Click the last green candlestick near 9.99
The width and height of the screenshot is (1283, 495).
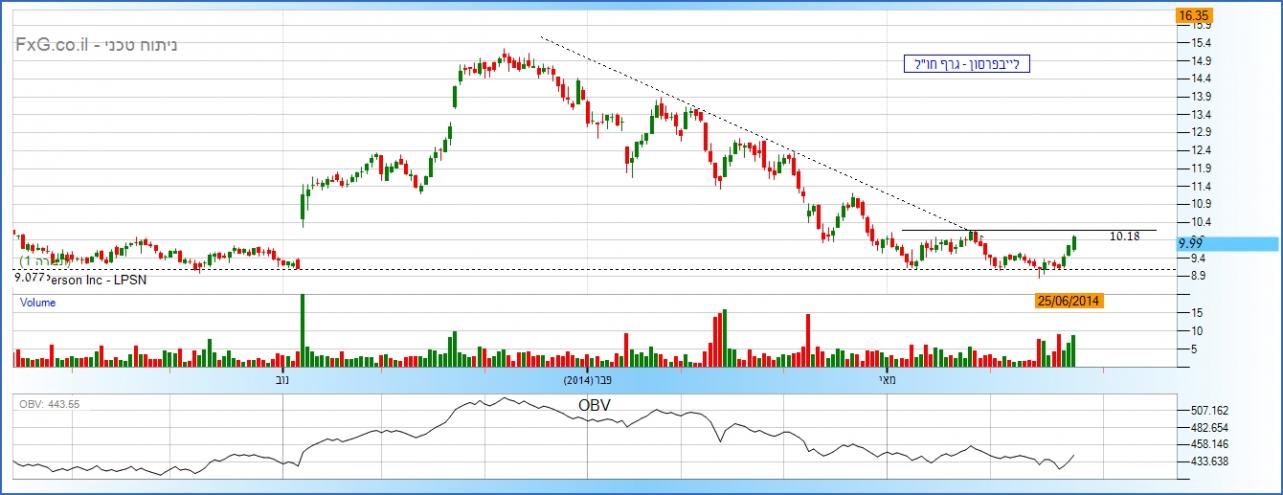coord(1074,243)
